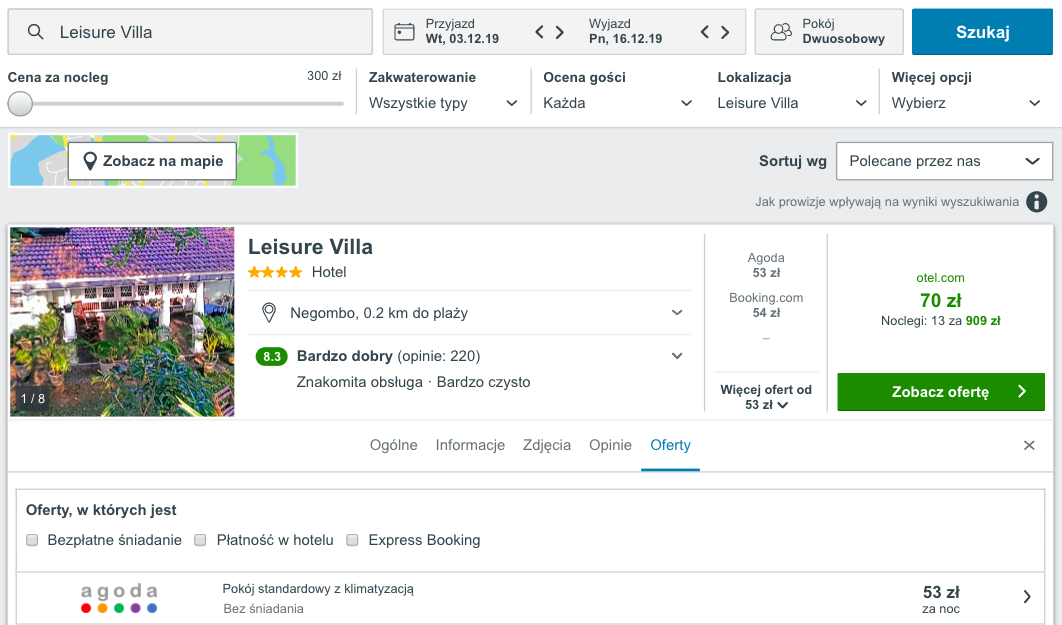The height and width of the screenshot is (625, 1062).
Task: Enable Bezpłatne śniadanie filter
Action: tap(32, 540)
